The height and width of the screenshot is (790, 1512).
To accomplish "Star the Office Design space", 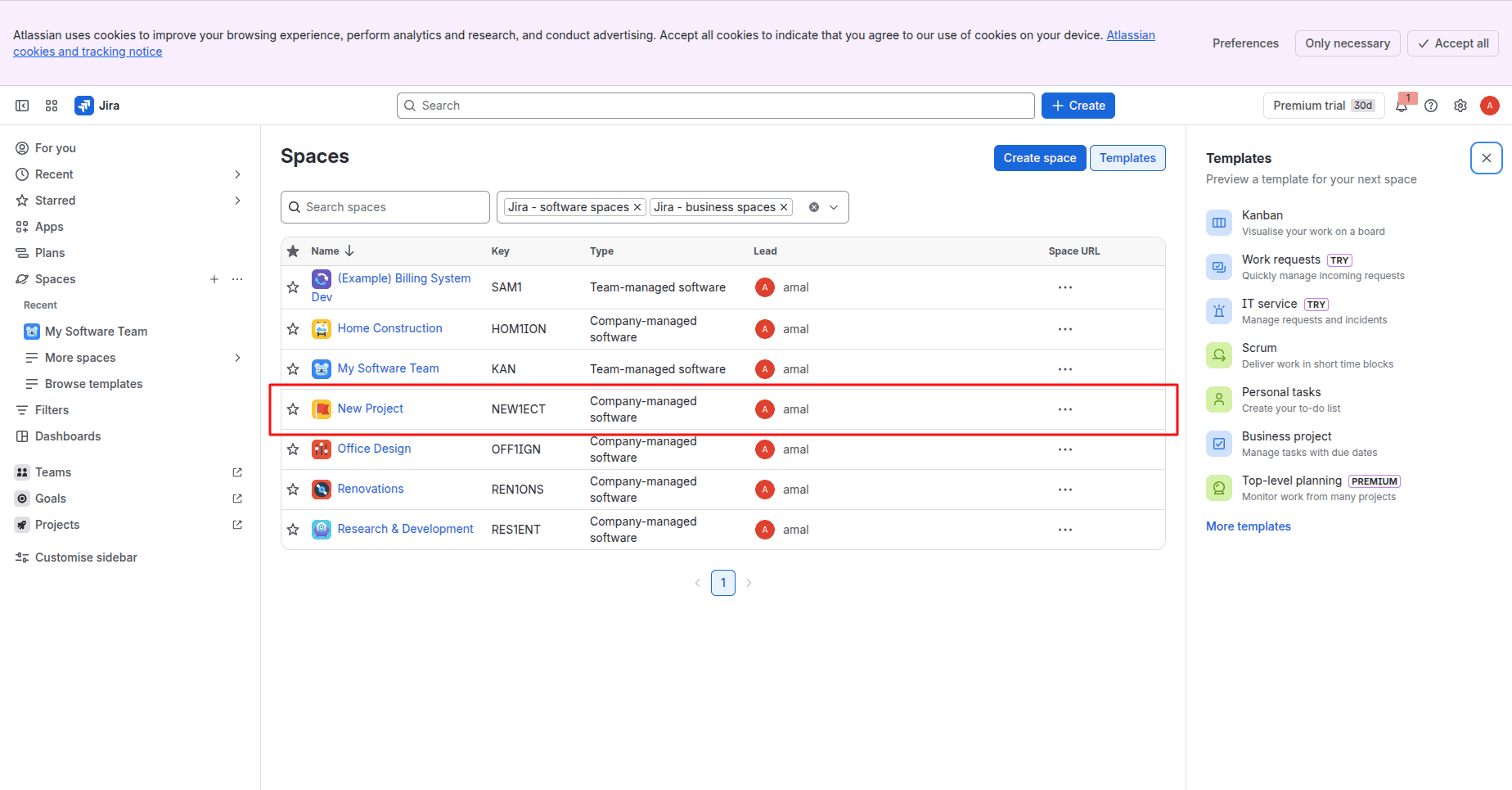I will 293,449.
